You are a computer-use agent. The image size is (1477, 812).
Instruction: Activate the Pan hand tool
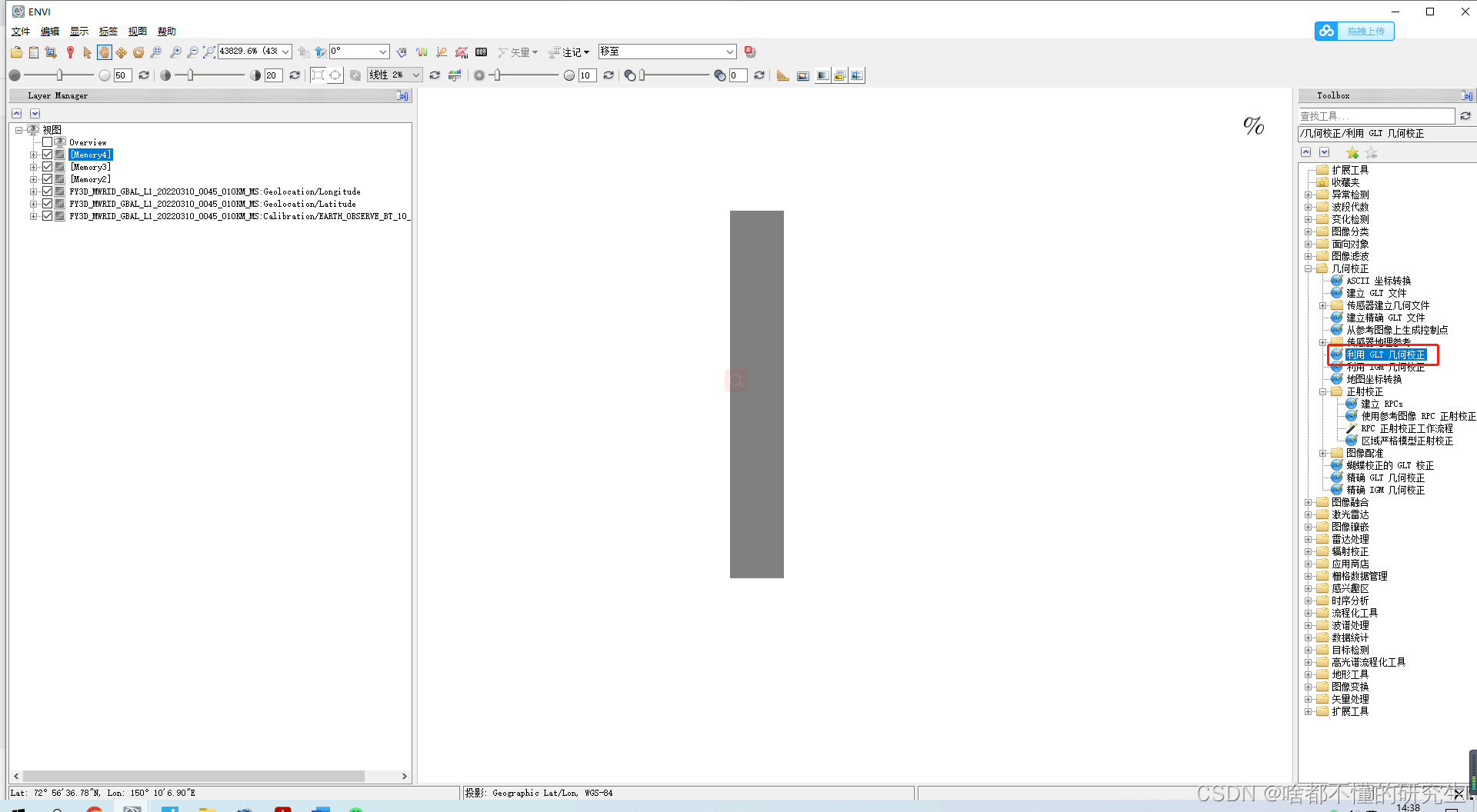(x=104, y=52)
